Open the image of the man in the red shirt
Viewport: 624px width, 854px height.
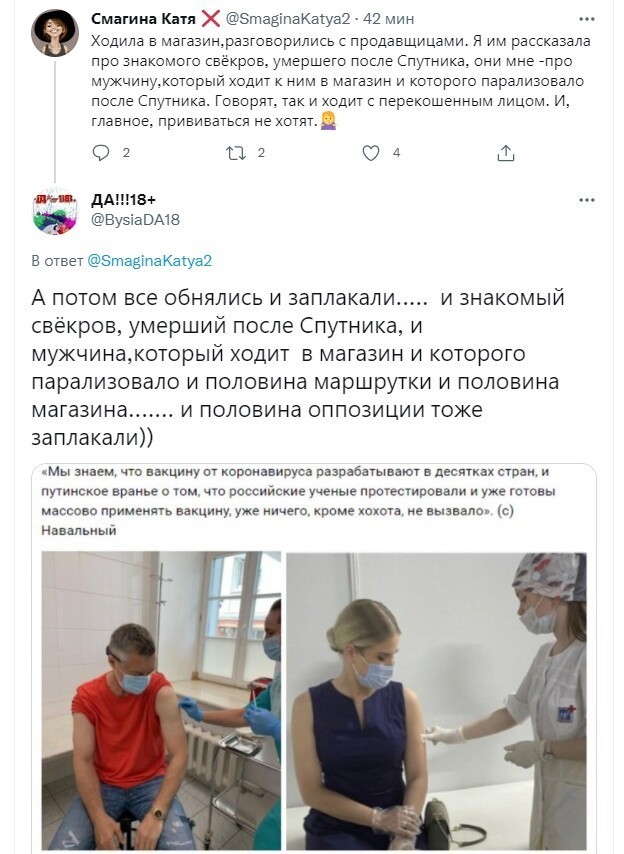[x=161, y=701]
